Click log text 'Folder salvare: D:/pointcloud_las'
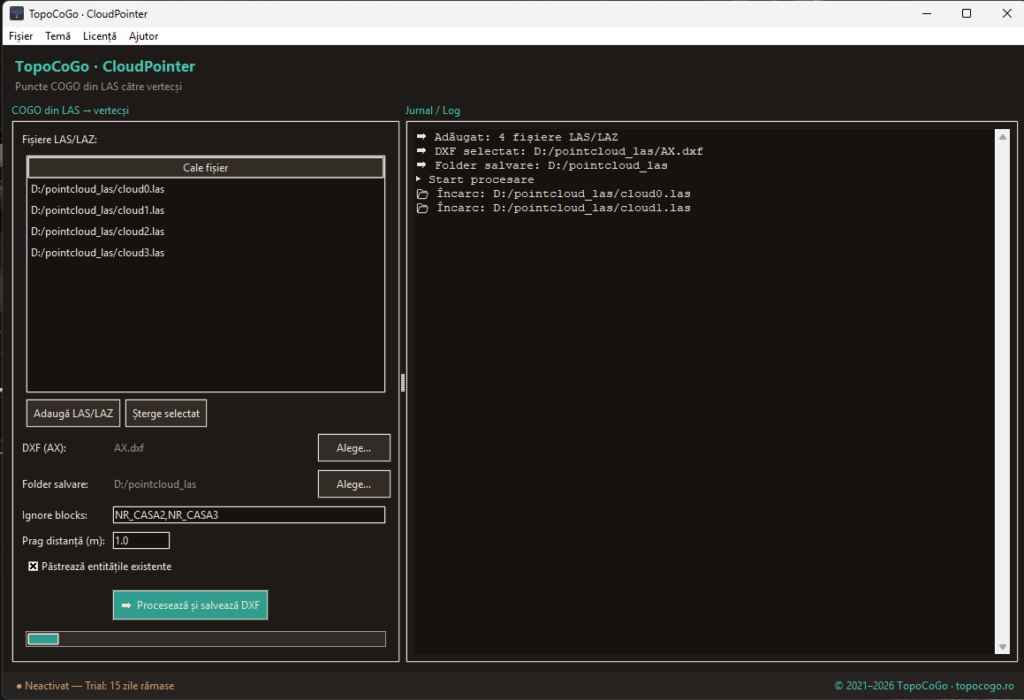 coord(551,166)
